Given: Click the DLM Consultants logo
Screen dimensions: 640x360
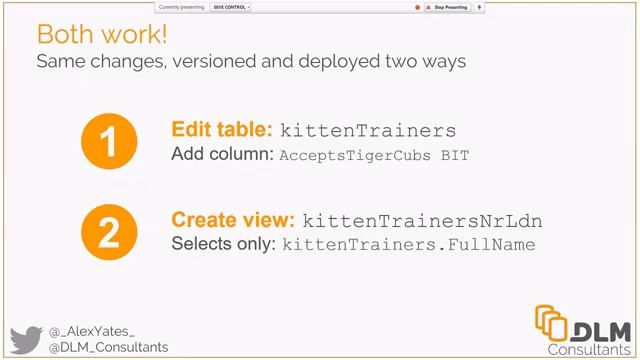Looking at the screenshot, I should click(x=583, y=331).
